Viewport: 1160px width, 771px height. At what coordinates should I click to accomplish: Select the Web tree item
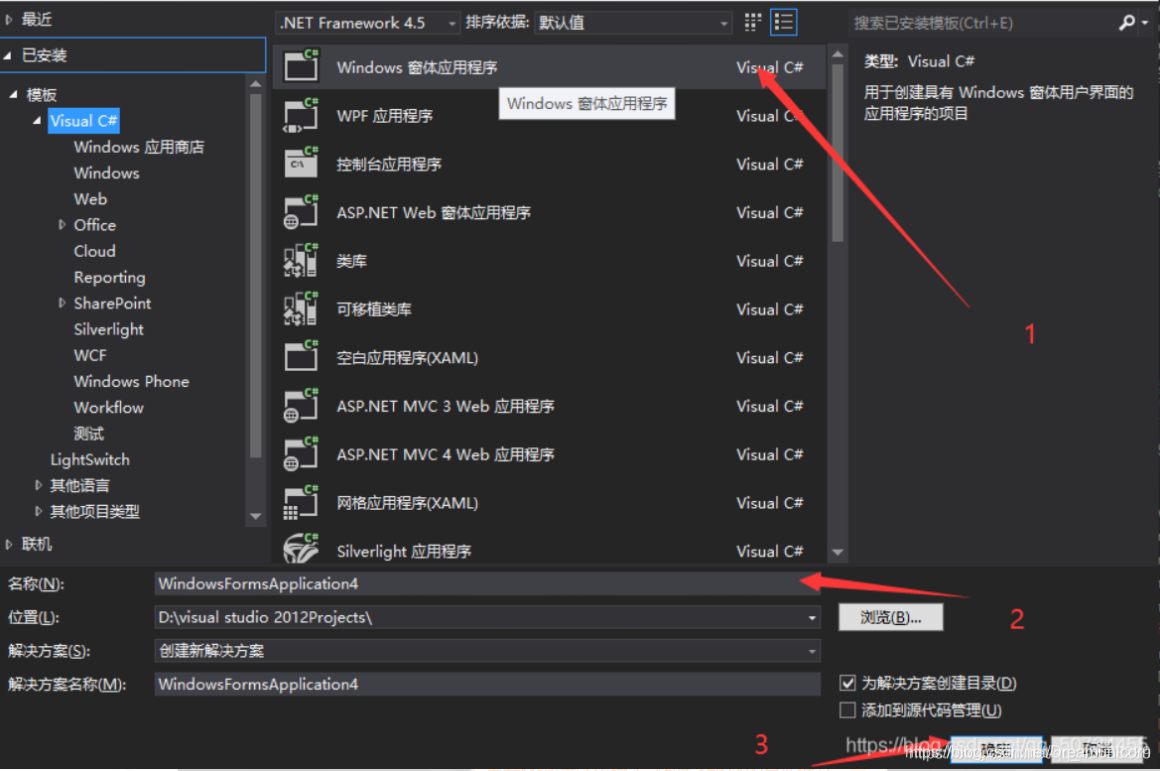[90, 198]
